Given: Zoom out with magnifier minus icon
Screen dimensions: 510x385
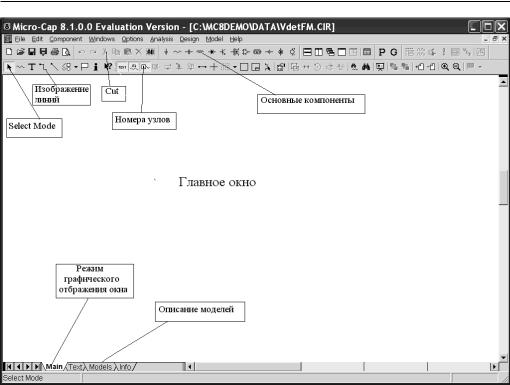Looking at the screenshot, I should [x=457, y=67].
